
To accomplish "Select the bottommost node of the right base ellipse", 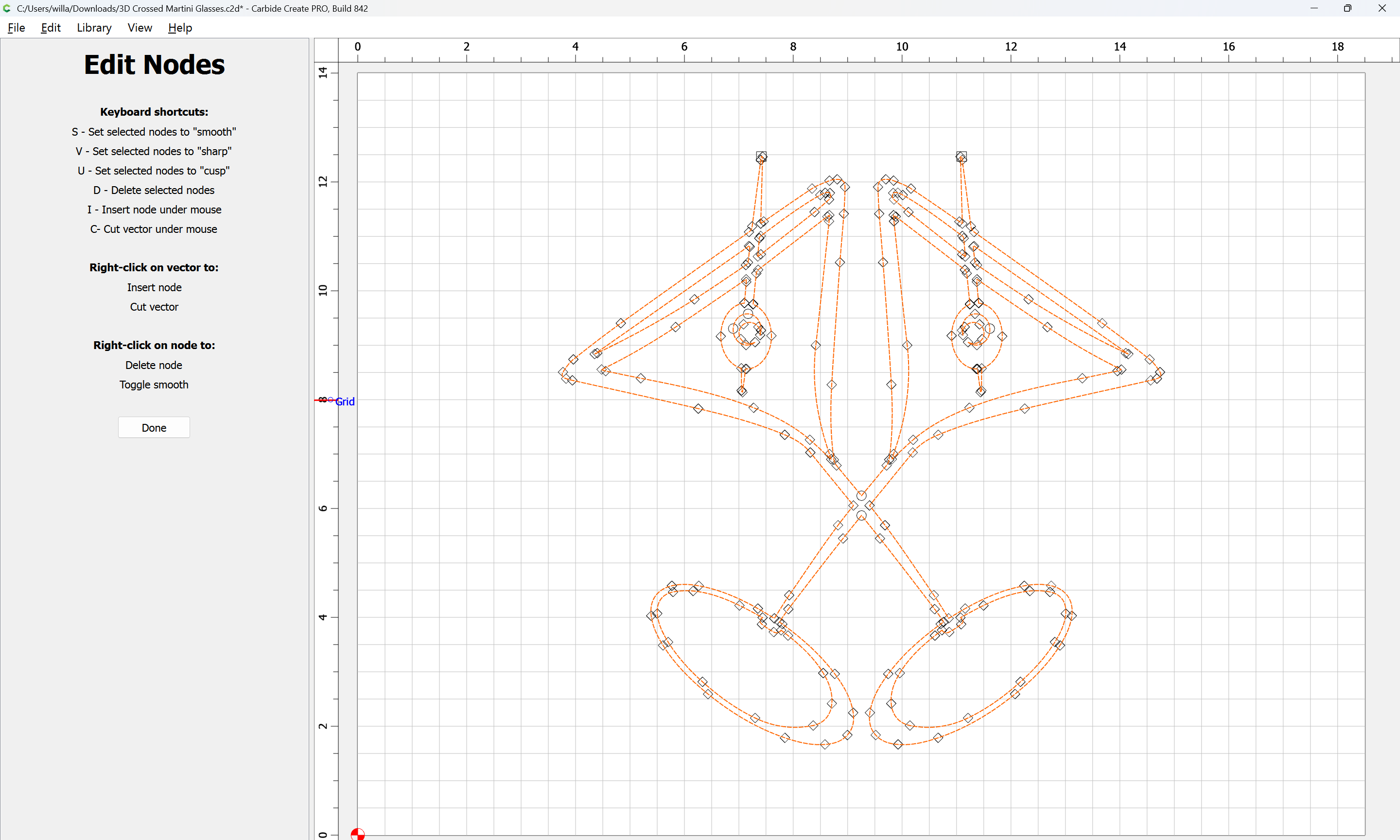I will click(x=897, y=744).
